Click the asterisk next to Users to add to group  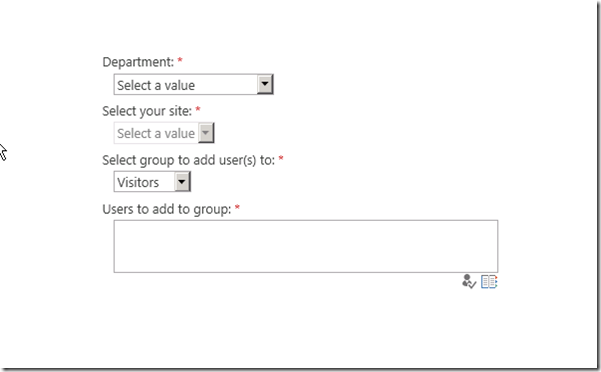237,208
